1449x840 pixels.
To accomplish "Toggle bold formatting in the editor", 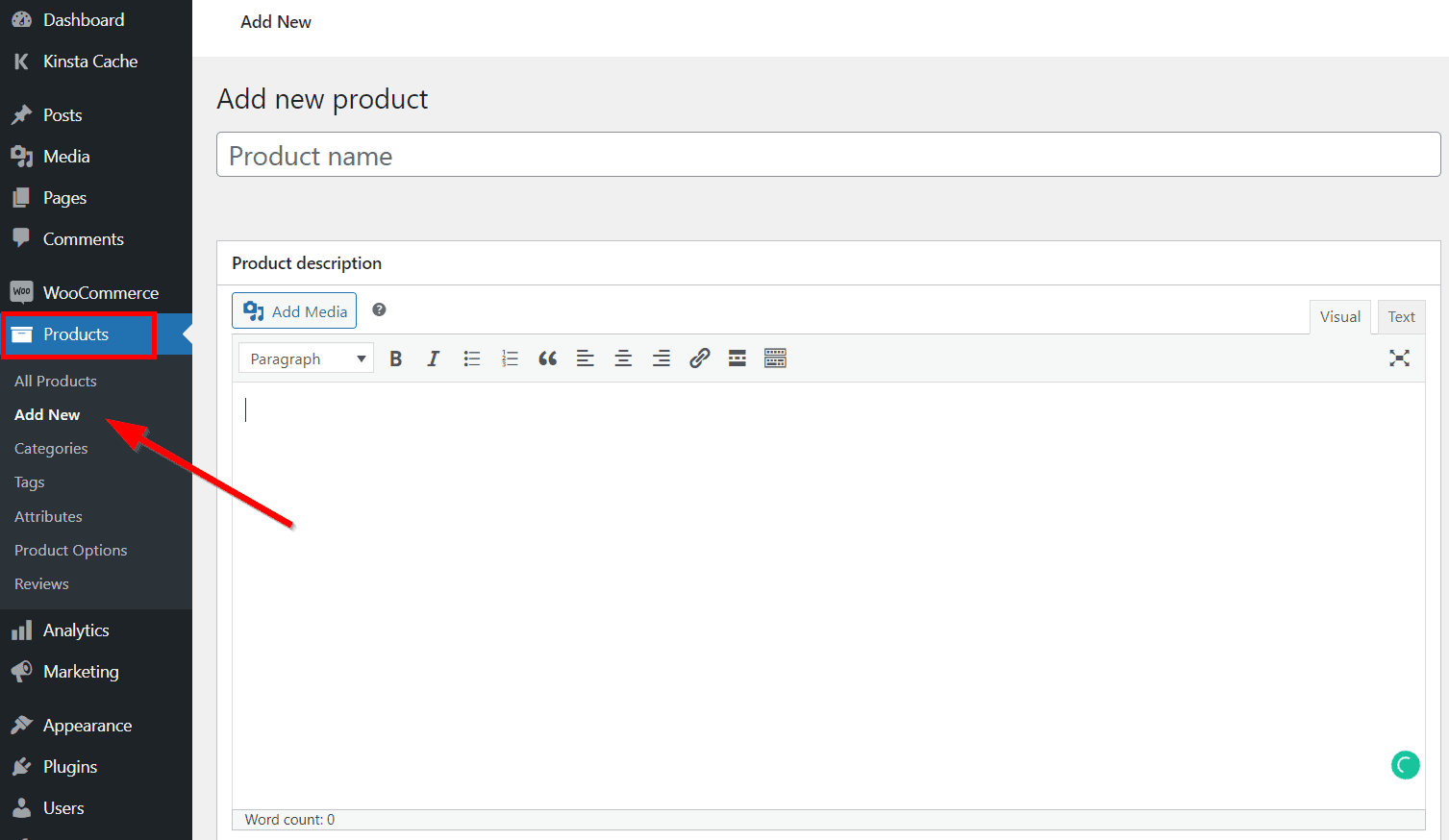I will tap(395, 358).
